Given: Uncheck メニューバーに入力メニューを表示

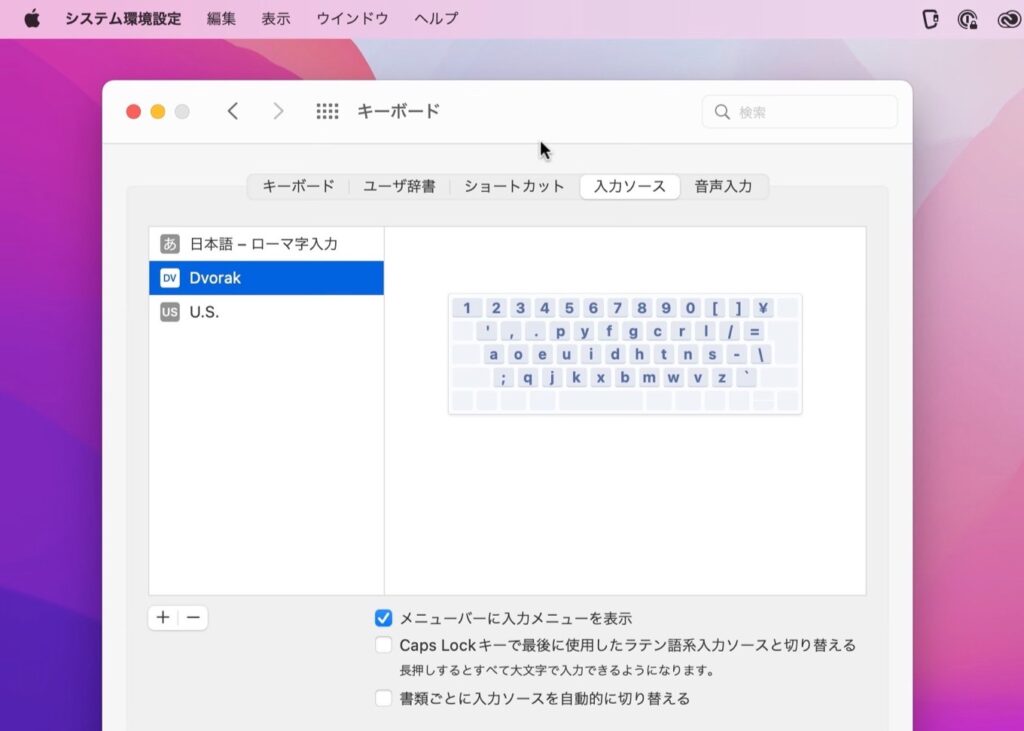Looking at the screenshot, I should coord(383,618).
